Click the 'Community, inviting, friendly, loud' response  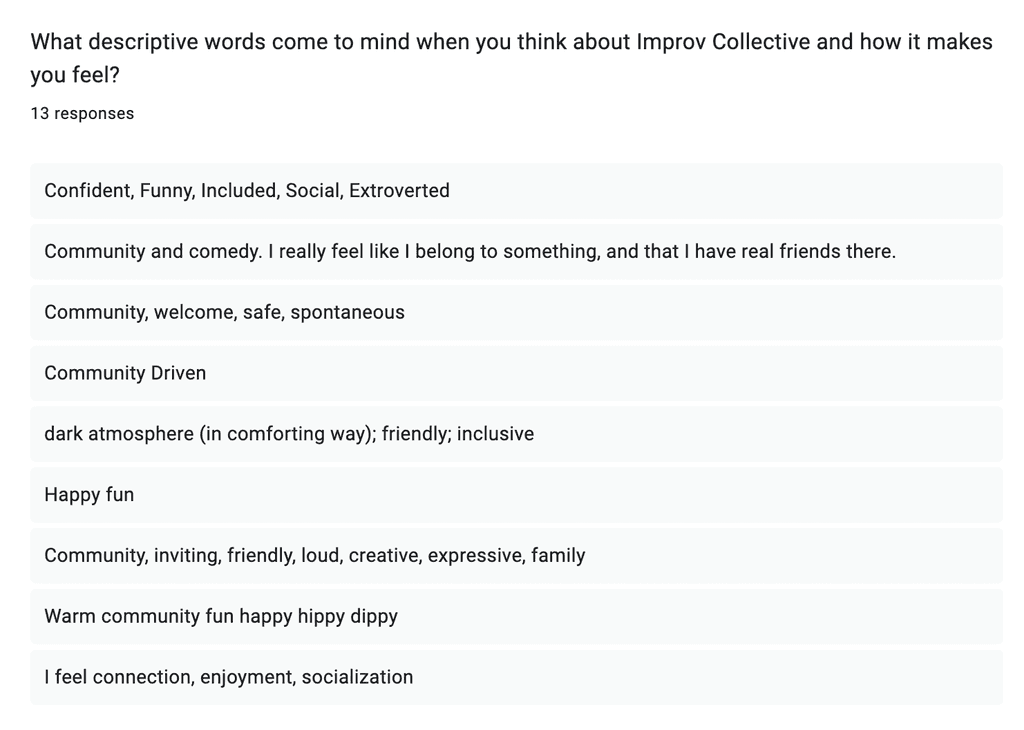[x=517, y=555]
